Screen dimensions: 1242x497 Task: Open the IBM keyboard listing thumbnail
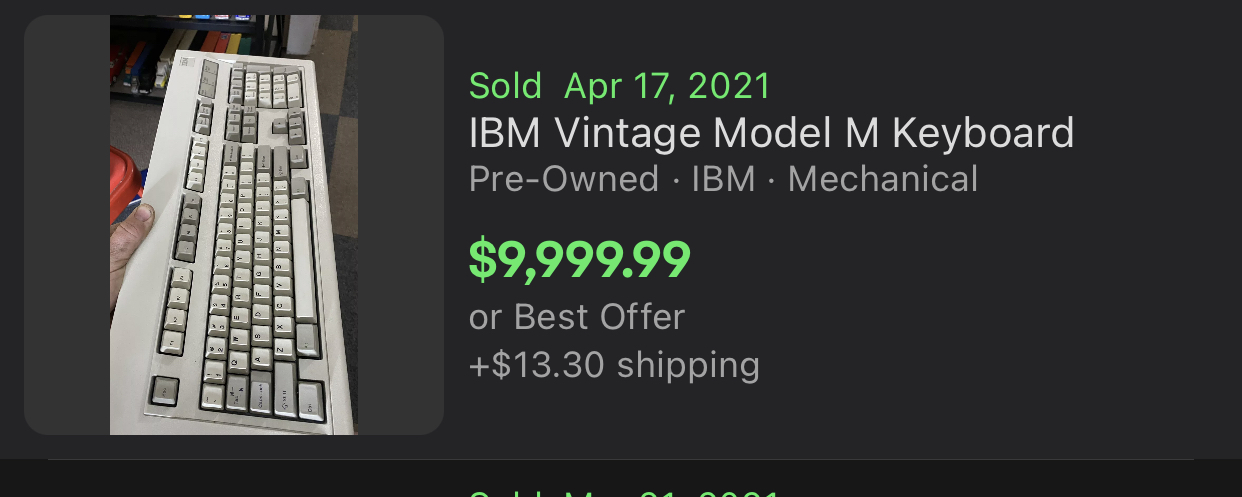tap(234, 225)
